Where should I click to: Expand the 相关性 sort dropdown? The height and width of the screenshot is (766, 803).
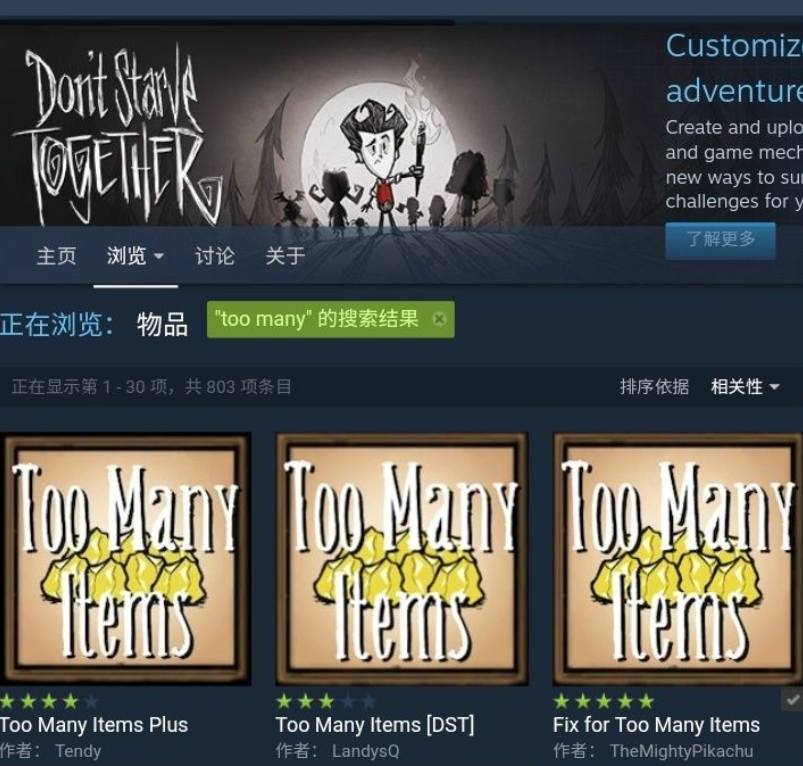coord(745,387)
